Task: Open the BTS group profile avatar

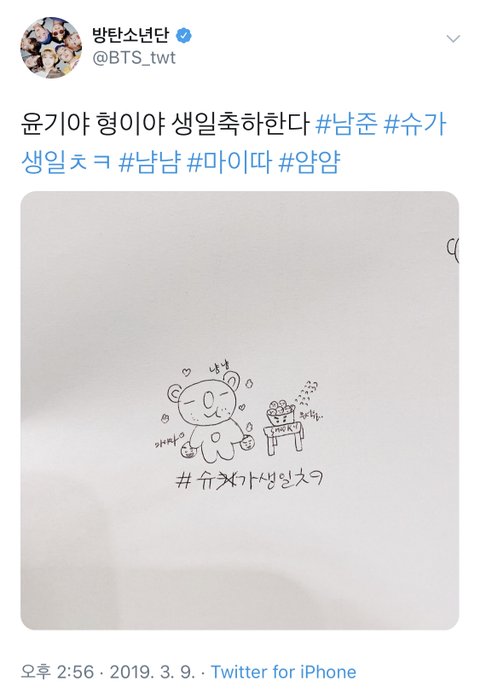Action: (51, 47)
